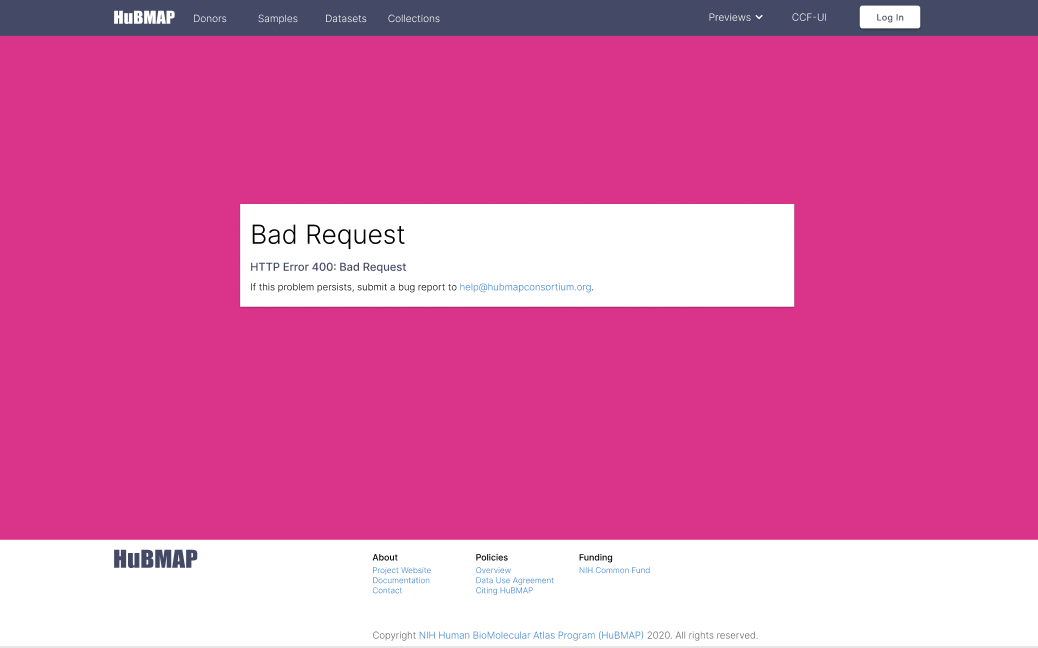1038x648 pixels.
Task: Open the Policies Overview link
Action: 492,570
